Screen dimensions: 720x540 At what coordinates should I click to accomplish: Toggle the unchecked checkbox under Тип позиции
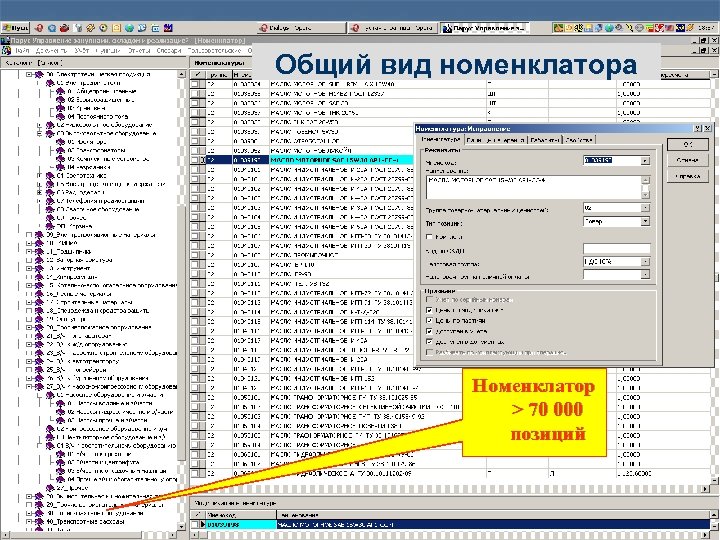pyautogui.click(x=429, y=236)
